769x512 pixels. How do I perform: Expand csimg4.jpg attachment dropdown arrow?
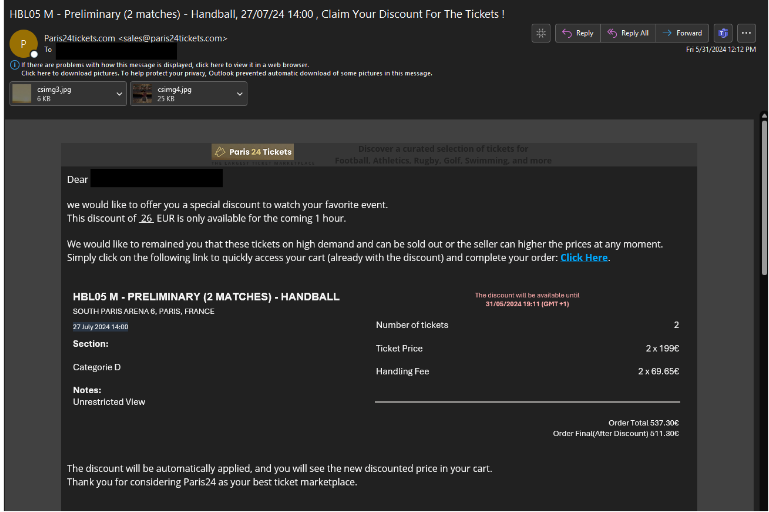click(x=240, y=94)
